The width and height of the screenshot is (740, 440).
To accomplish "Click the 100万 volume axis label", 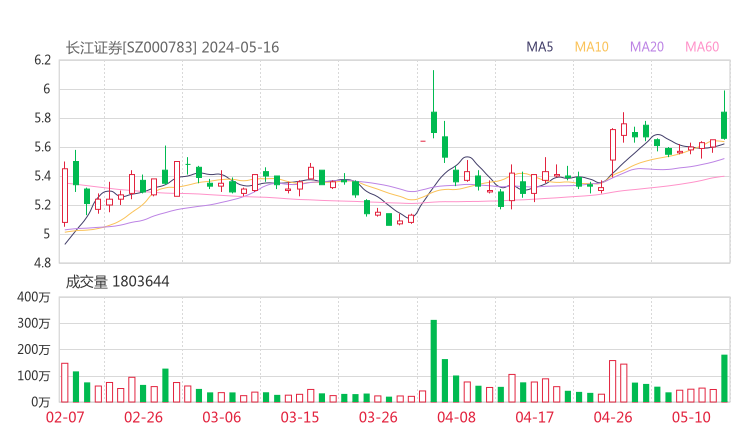I will [x=34, y=376].
